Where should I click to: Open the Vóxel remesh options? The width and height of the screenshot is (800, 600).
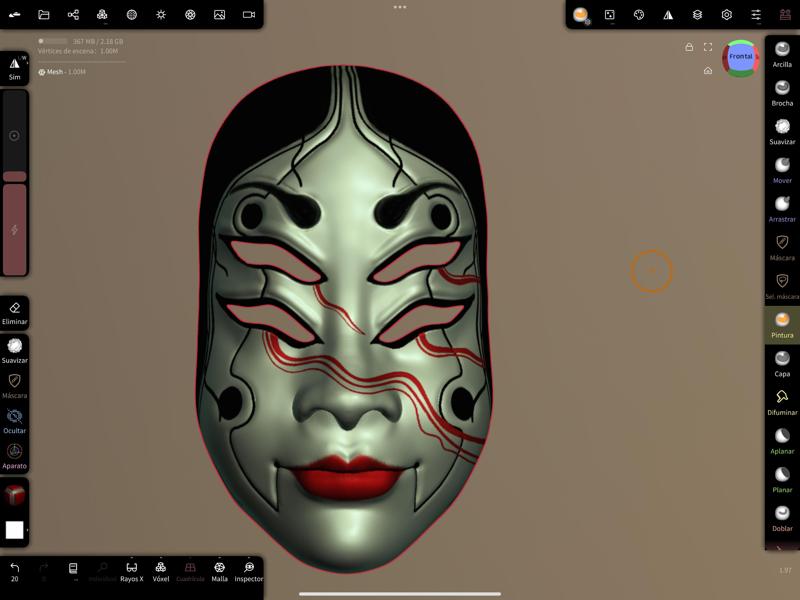coord(161,571)
